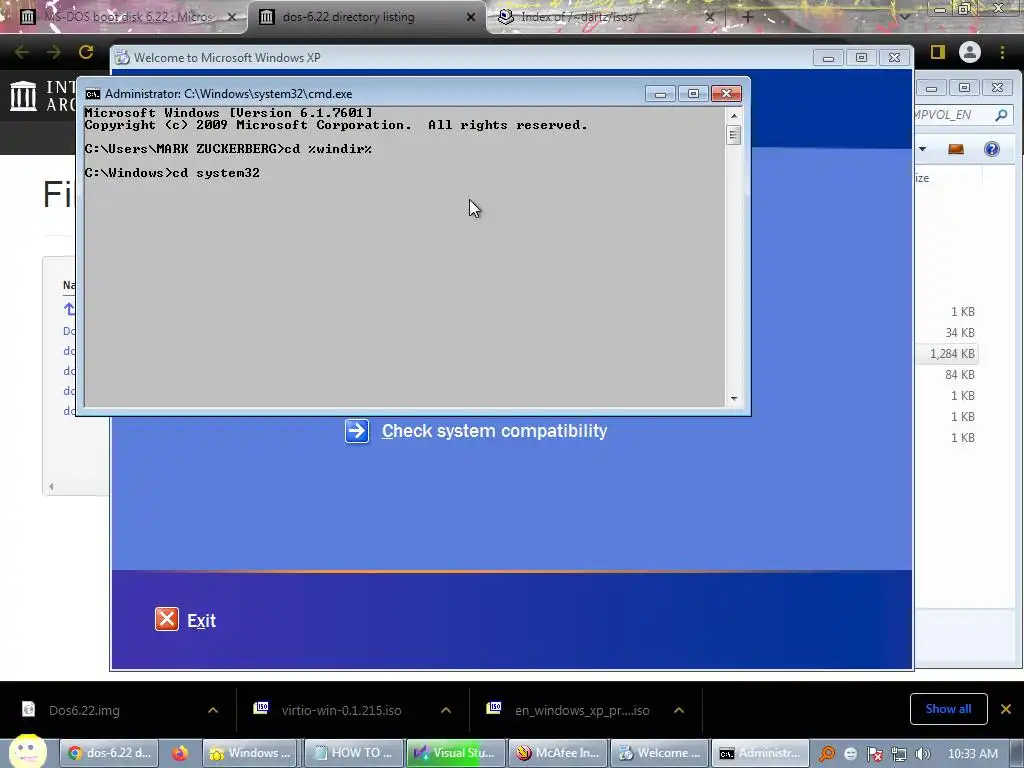This screenshot has height=768, width=1024.
Task: Expand the Dos6.22.img download options chevron
Action: point(213,710)
